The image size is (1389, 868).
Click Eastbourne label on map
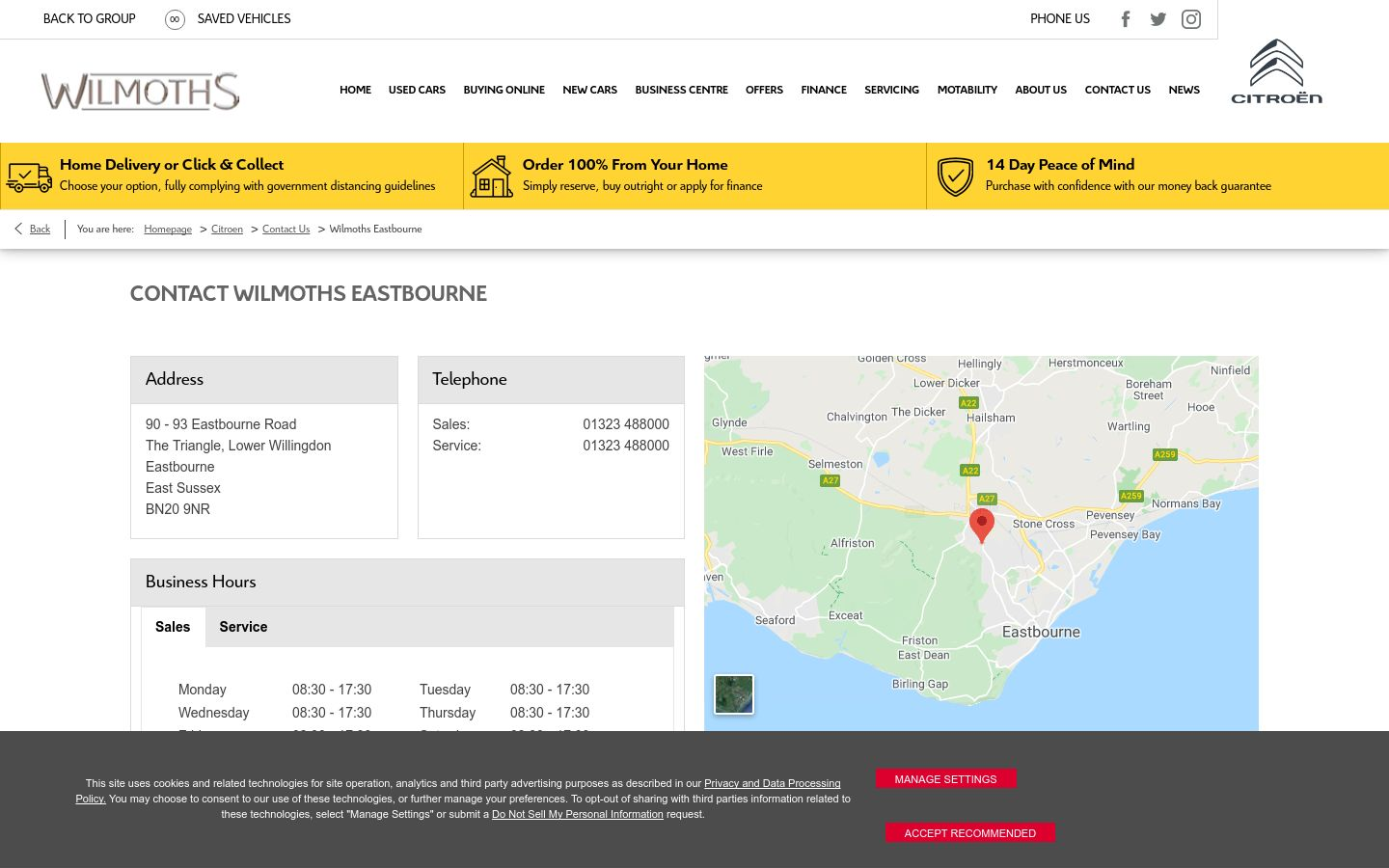pyautogui.click(x=1041, y=632)
